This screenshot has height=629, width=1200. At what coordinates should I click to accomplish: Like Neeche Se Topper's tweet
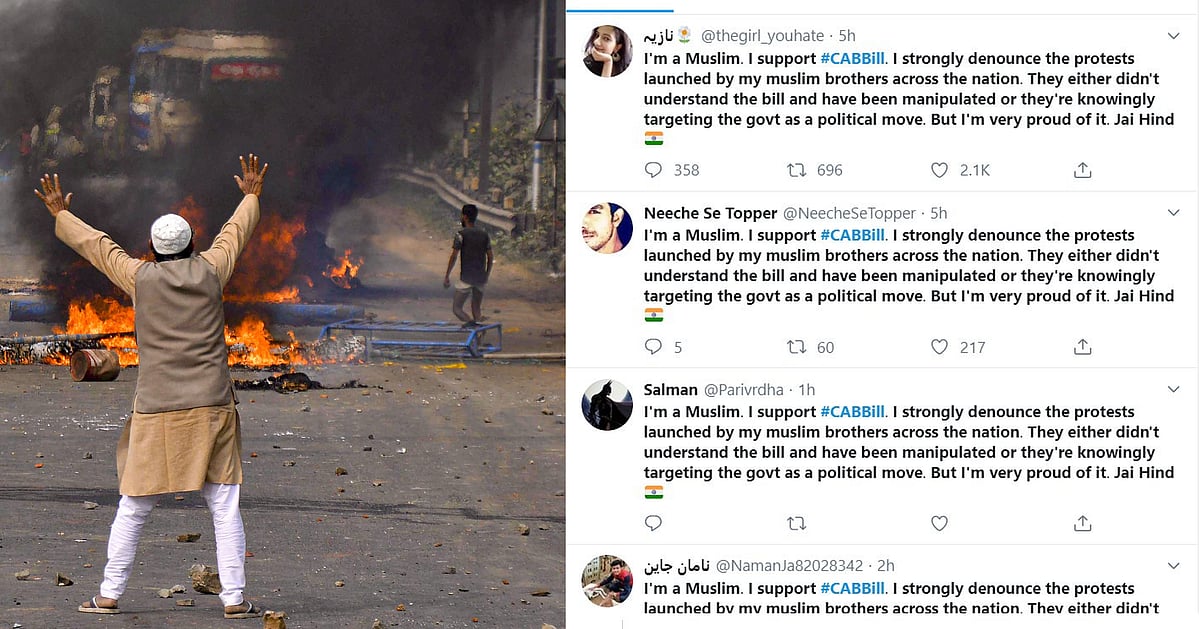[x=939, y=347]
